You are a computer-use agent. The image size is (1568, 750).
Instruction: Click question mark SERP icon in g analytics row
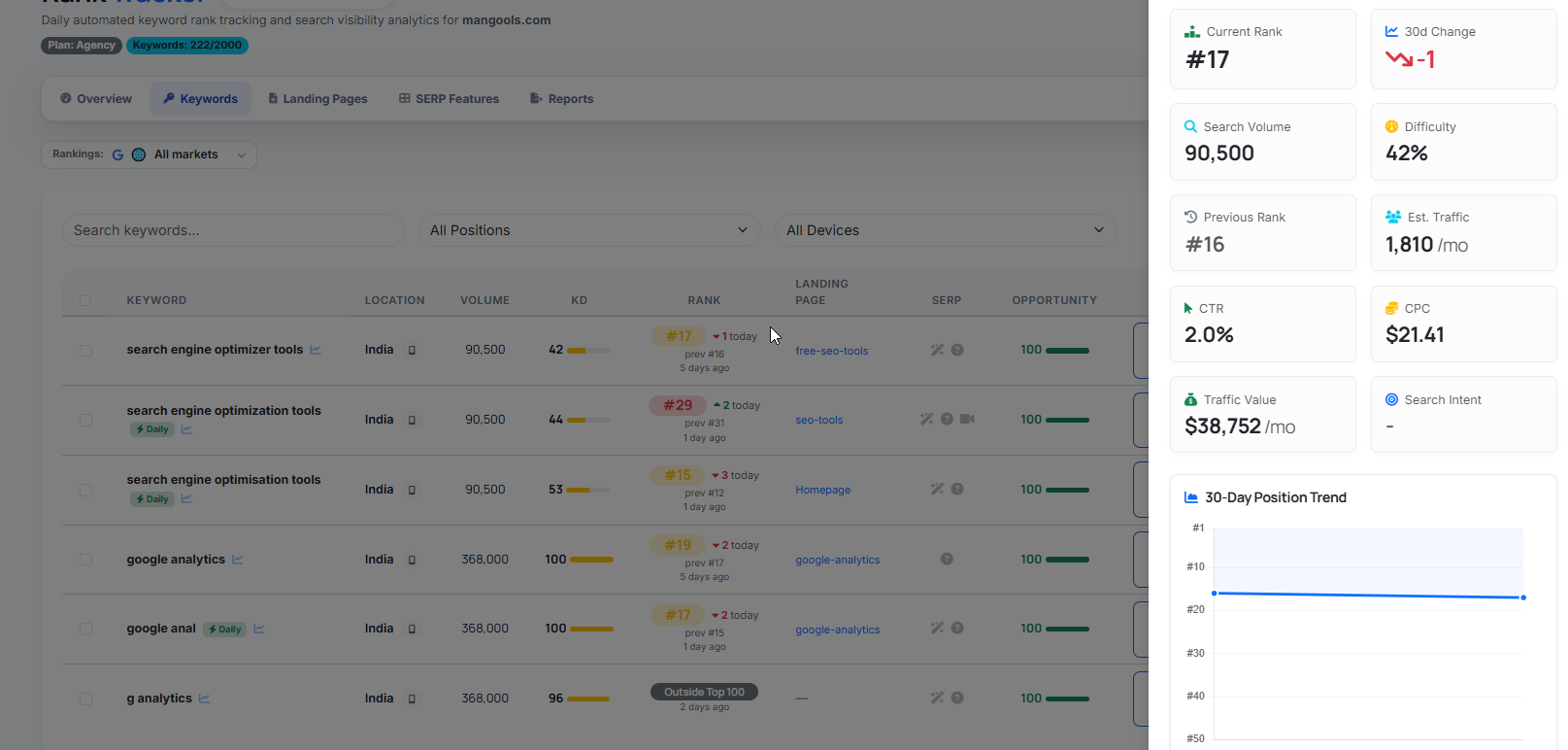click(957, 699)
